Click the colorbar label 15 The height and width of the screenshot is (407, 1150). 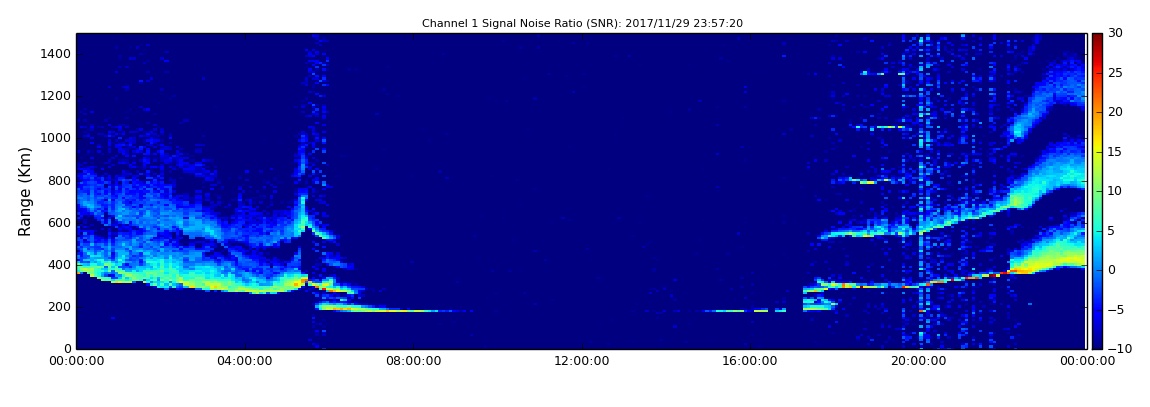coord(1116,152)
